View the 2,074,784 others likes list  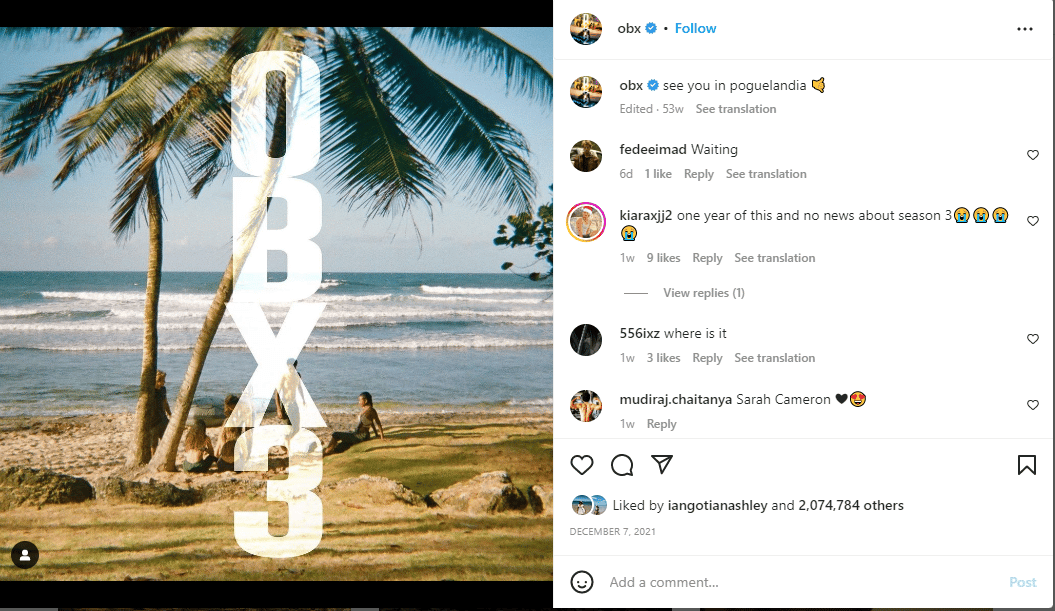tap(851, 506)
